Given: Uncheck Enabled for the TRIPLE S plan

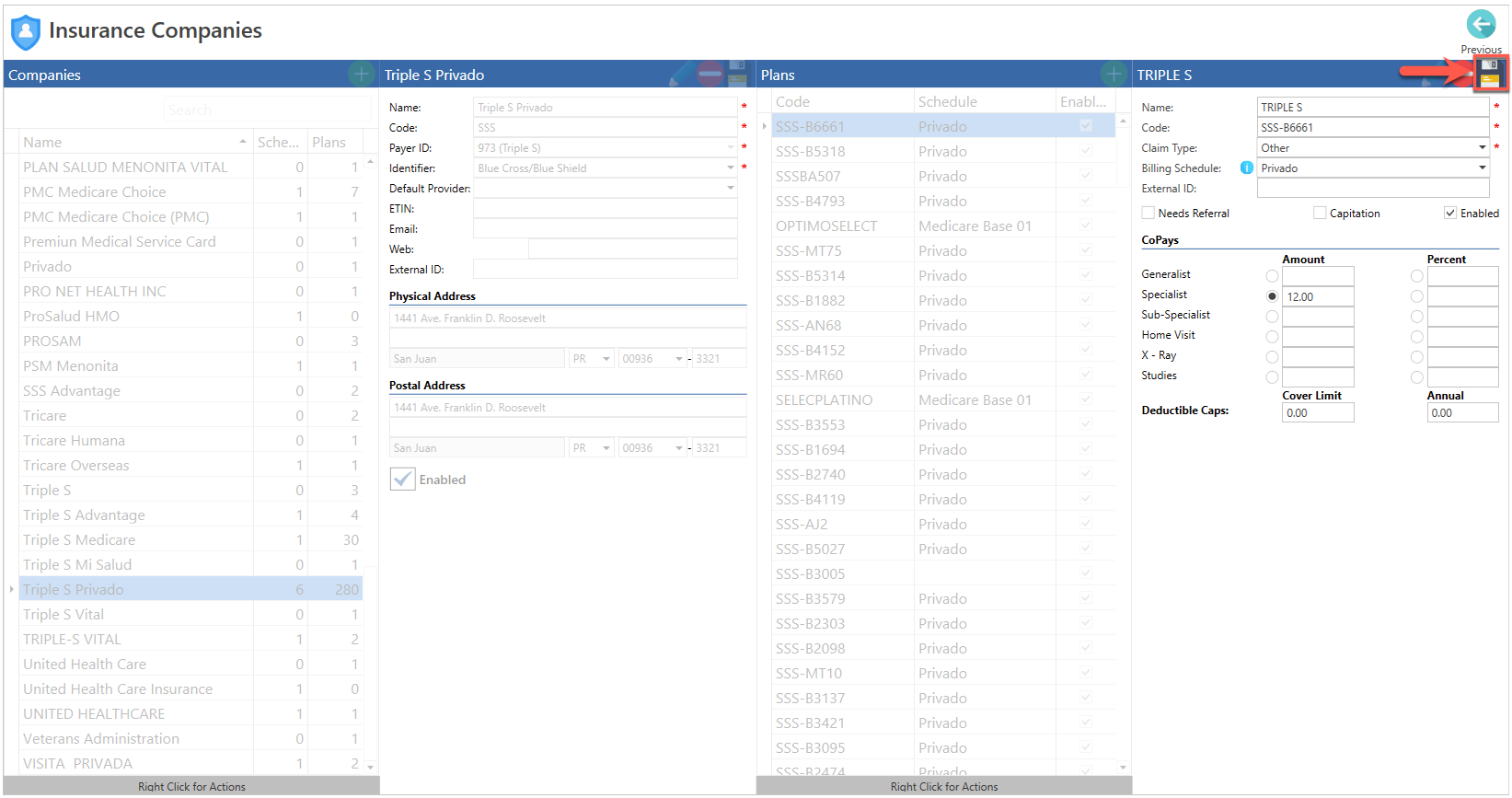Looking at the screenshot, I should click(1450, 213).
